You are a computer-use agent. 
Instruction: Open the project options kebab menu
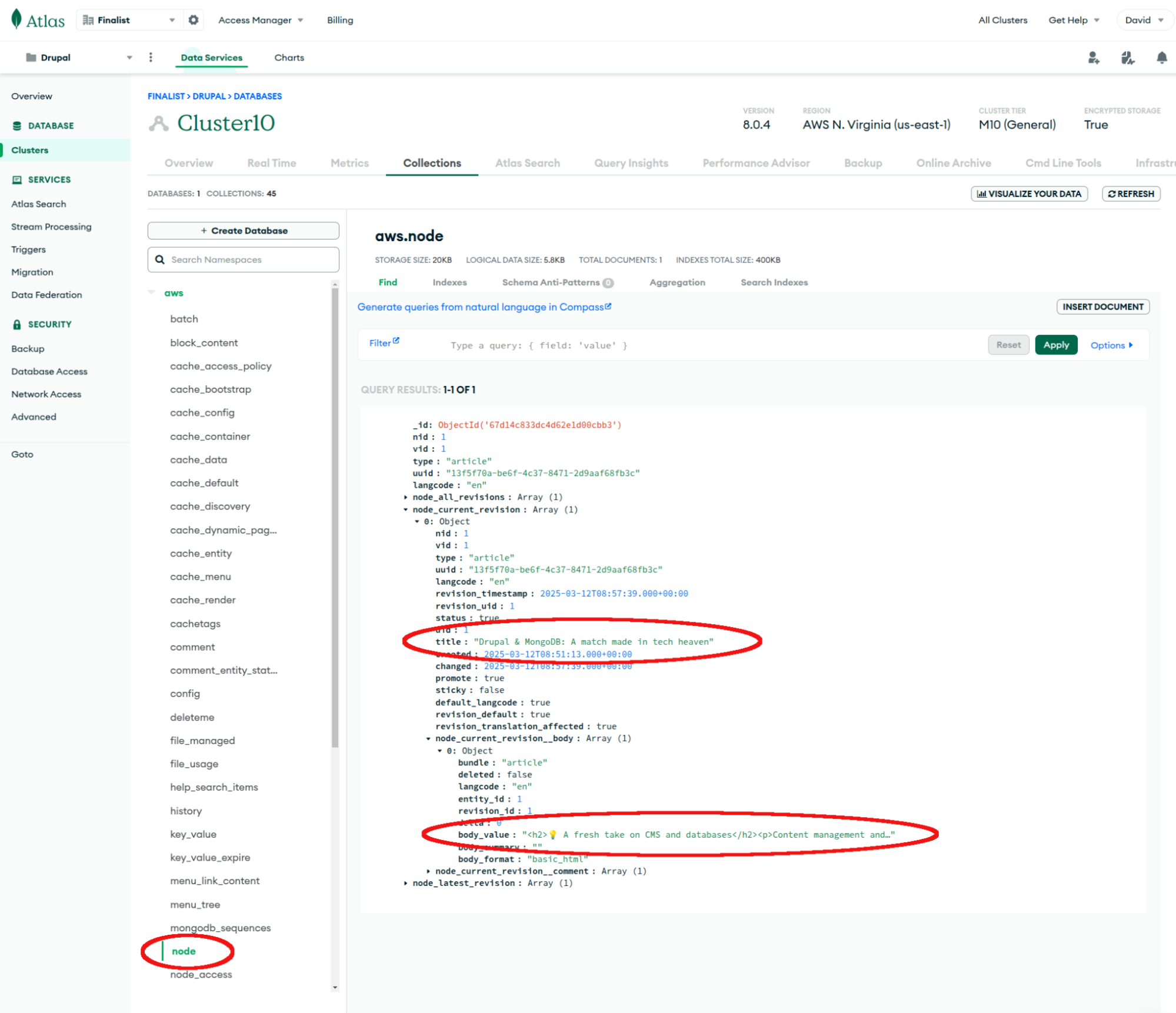pyautogui.click(x=151, y=57)
